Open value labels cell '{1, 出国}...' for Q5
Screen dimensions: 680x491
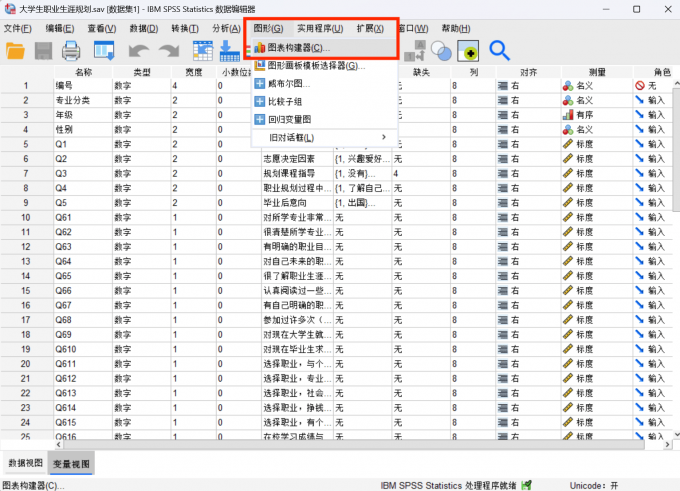point(362,203)
